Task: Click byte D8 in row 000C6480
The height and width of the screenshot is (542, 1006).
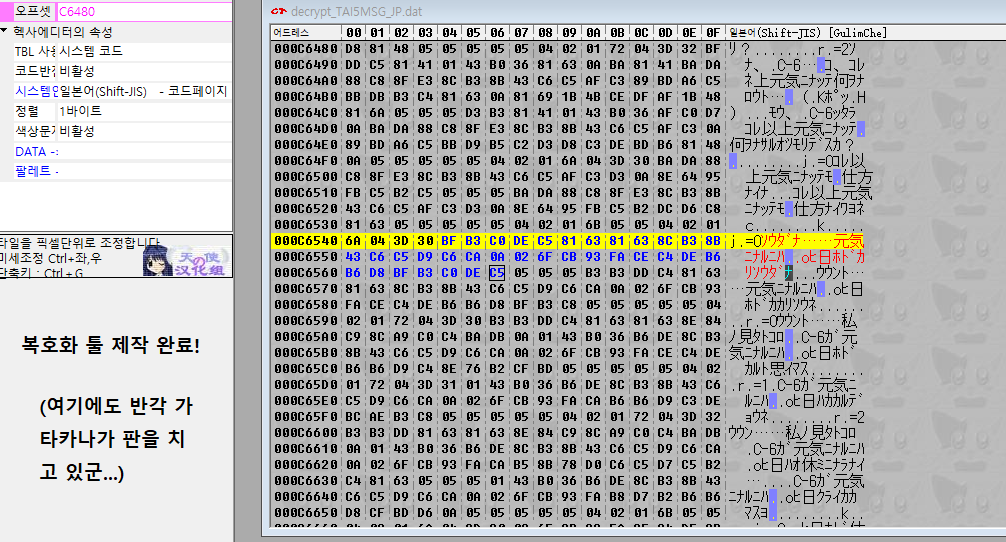Action: (x=354, y=49)
